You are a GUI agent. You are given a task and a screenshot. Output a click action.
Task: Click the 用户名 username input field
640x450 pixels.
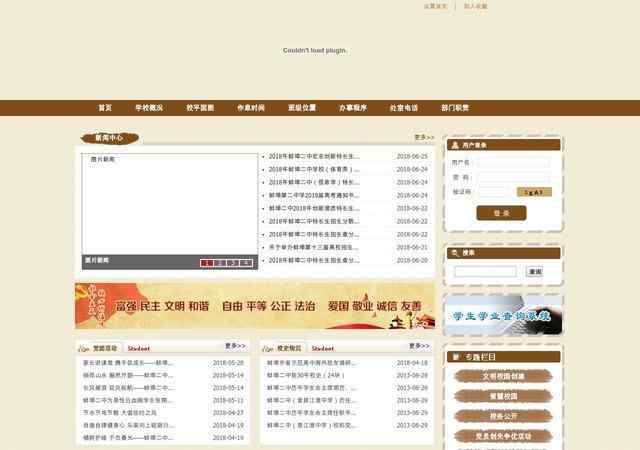(x=513, y=162)
